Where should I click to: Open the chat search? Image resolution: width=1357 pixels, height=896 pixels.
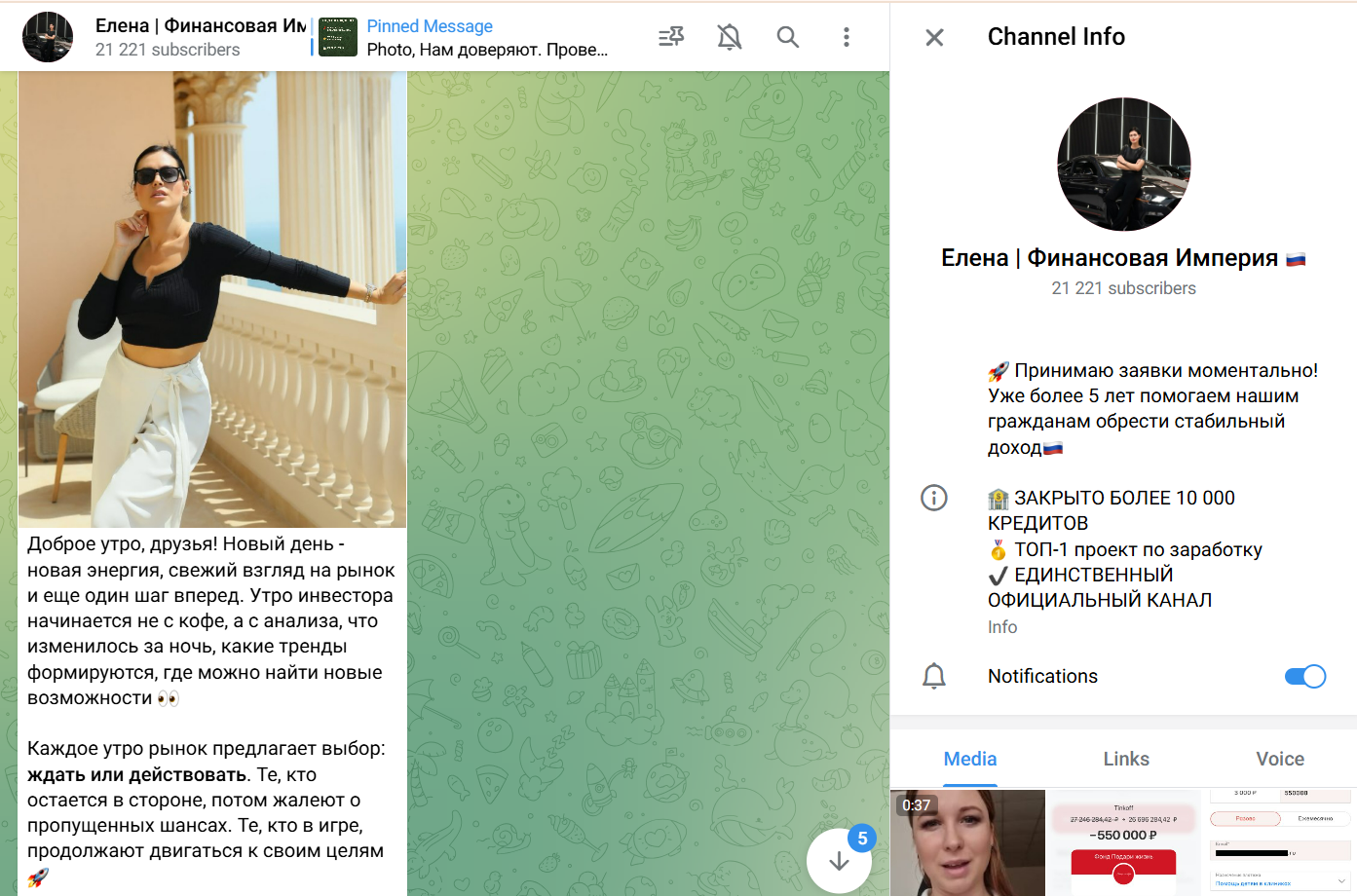coord(787,36)
